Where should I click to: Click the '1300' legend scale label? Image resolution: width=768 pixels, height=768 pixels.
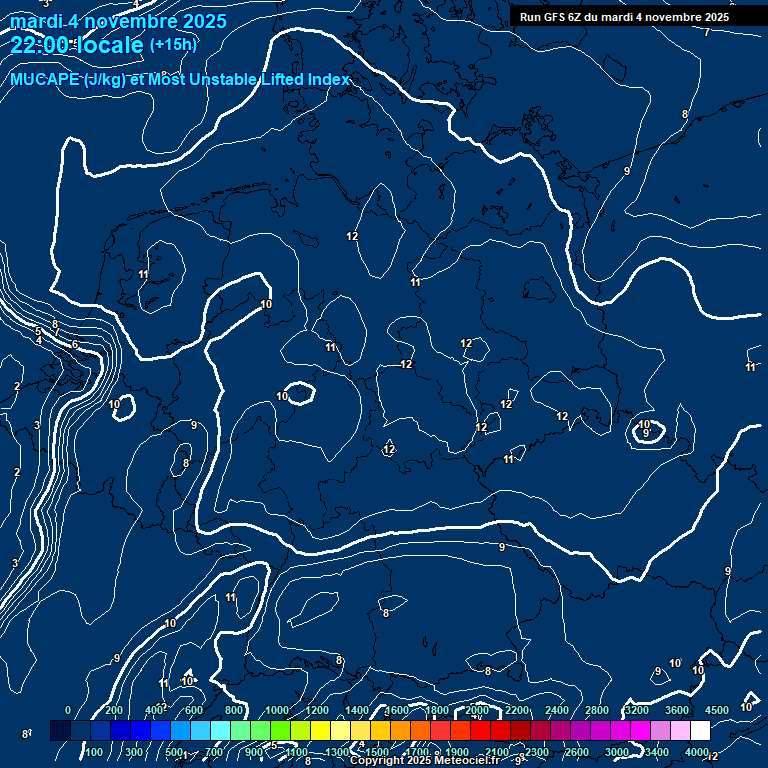336,752
